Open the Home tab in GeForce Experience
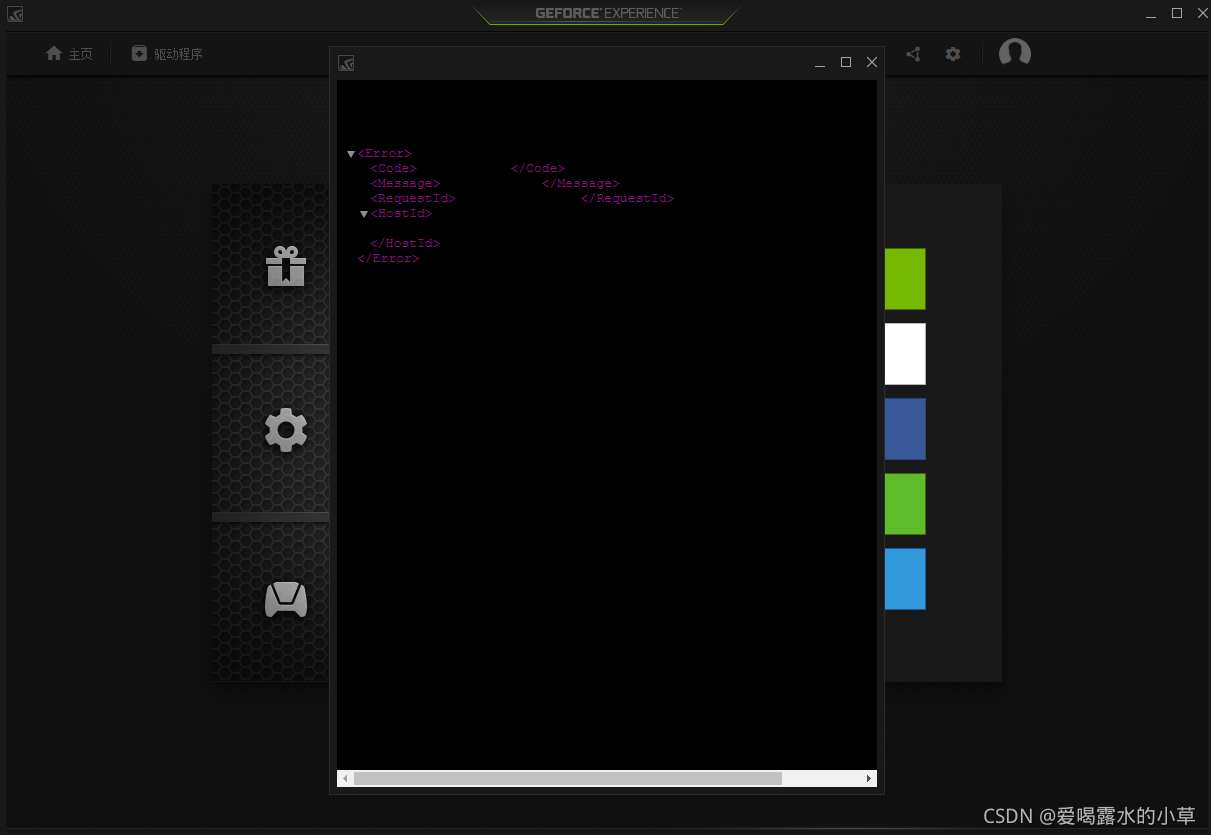The height and width of the screenshot is (835, 1211). 69,54
